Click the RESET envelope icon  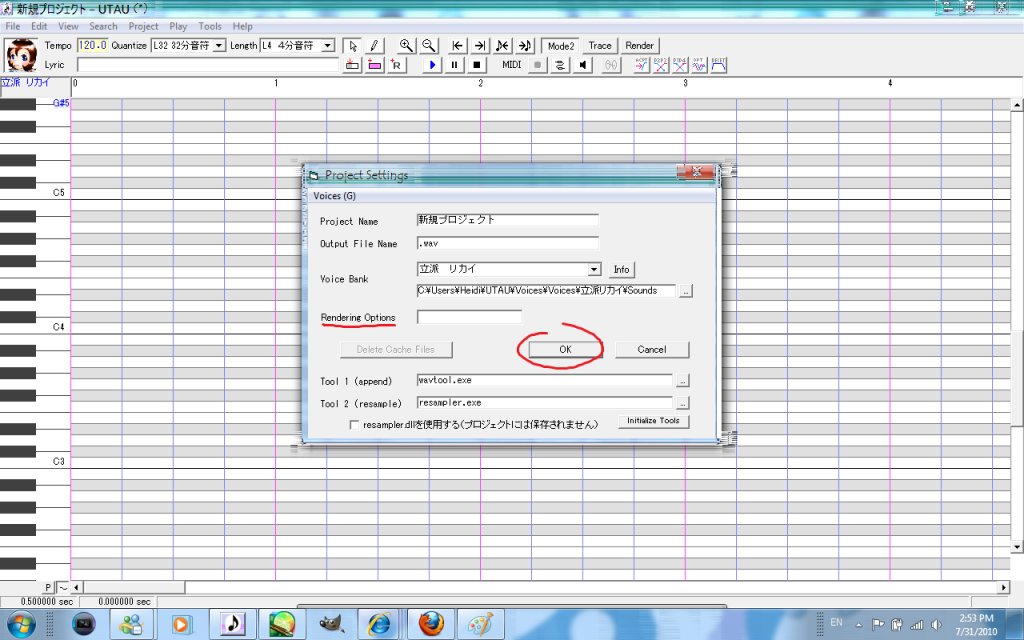pos(718,65)
